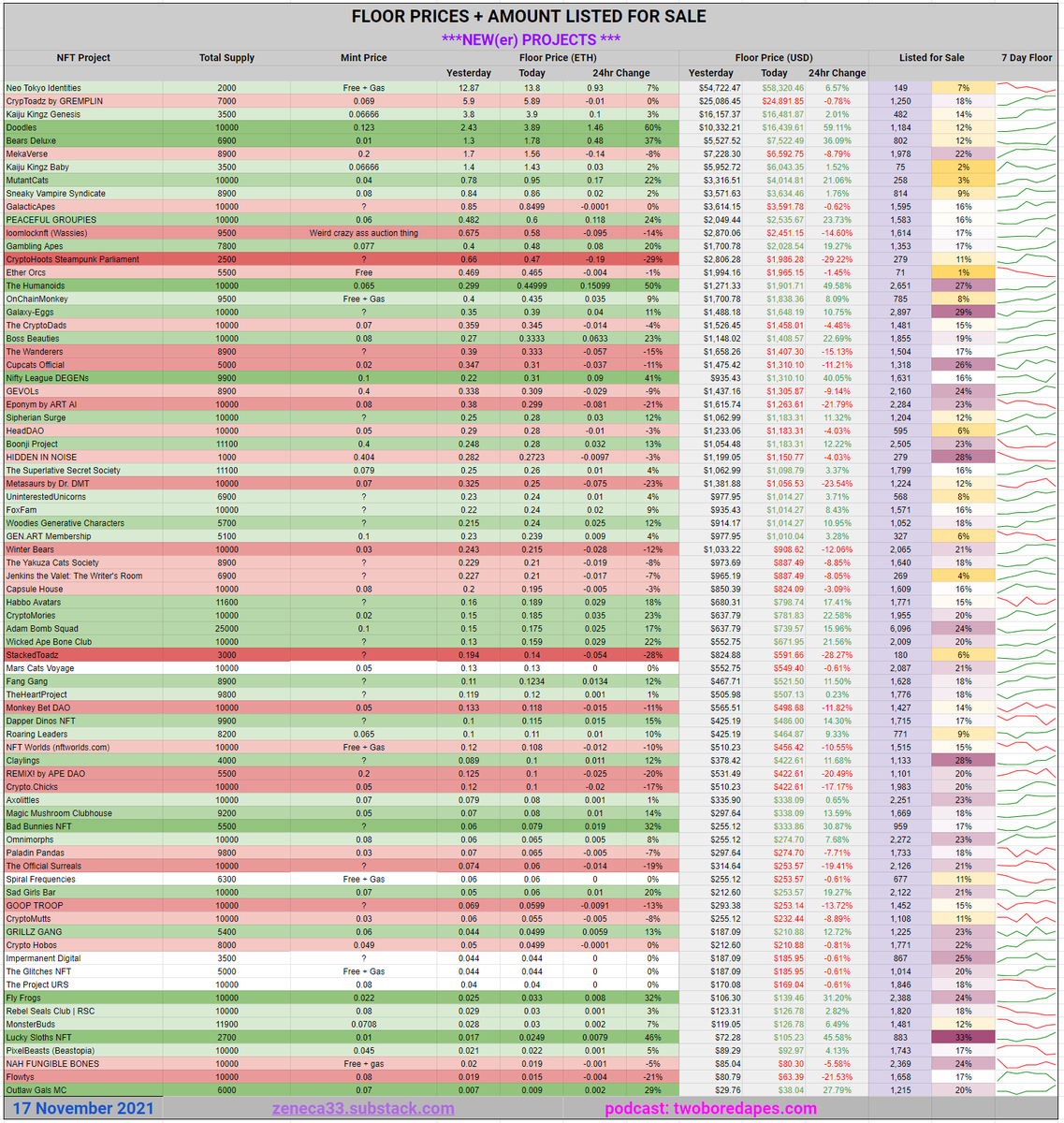Click the NAH FUNGIBLE BONES cell
Image resolution: width=1064 pixels, height=1123 pixels.
(x=83, y=1064)
